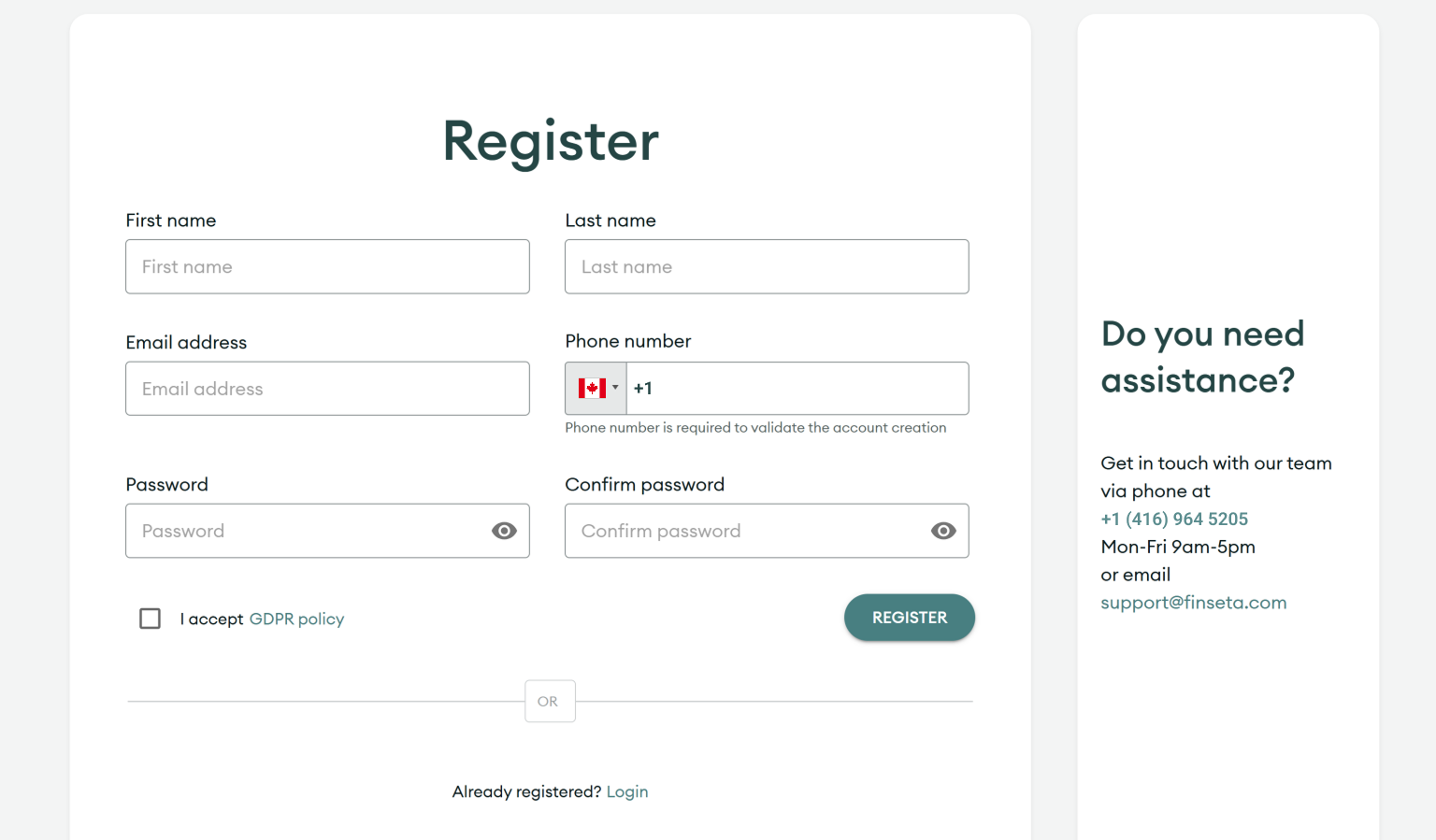Image resolution: width=1436 pixels, height=840 pixels.
Task: Click the Register page heading
Action: pos(551,142)
